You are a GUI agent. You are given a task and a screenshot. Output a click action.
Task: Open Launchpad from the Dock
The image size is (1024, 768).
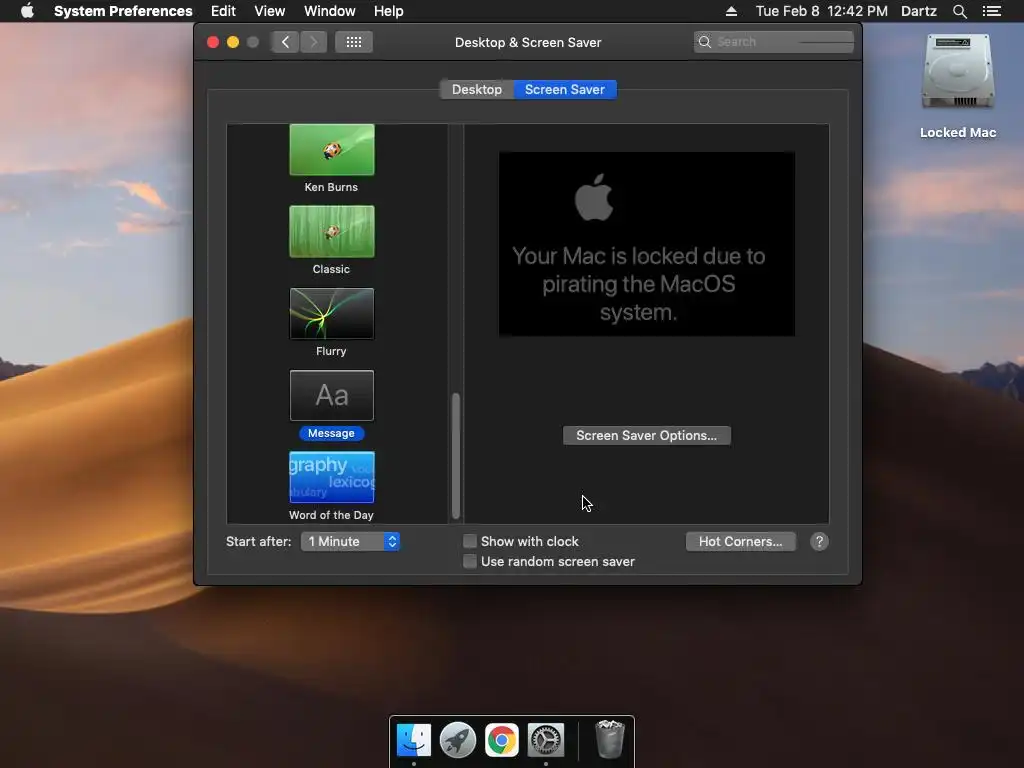click(458, 740)
